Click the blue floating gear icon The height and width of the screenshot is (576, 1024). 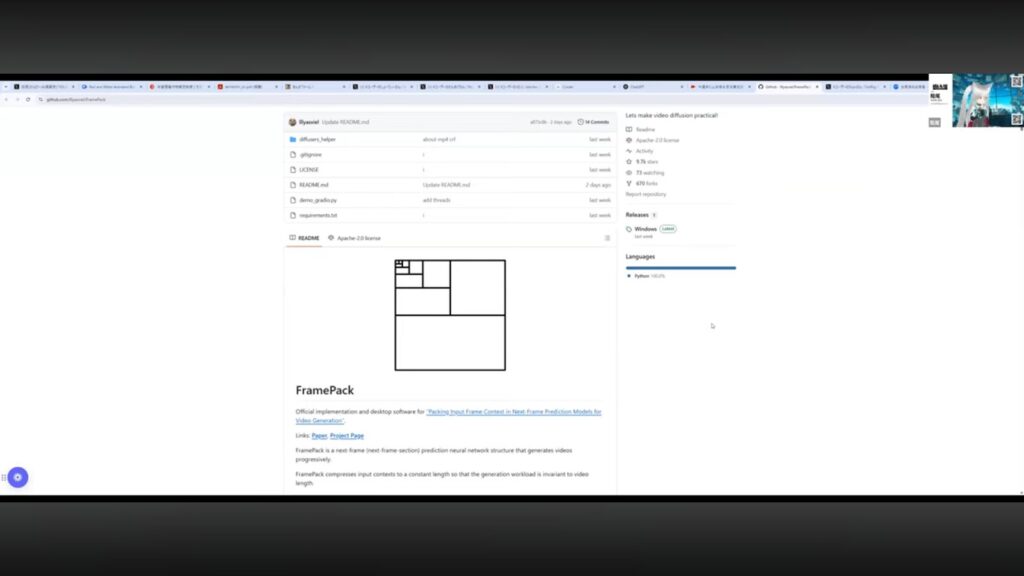(x=18, y=478)
